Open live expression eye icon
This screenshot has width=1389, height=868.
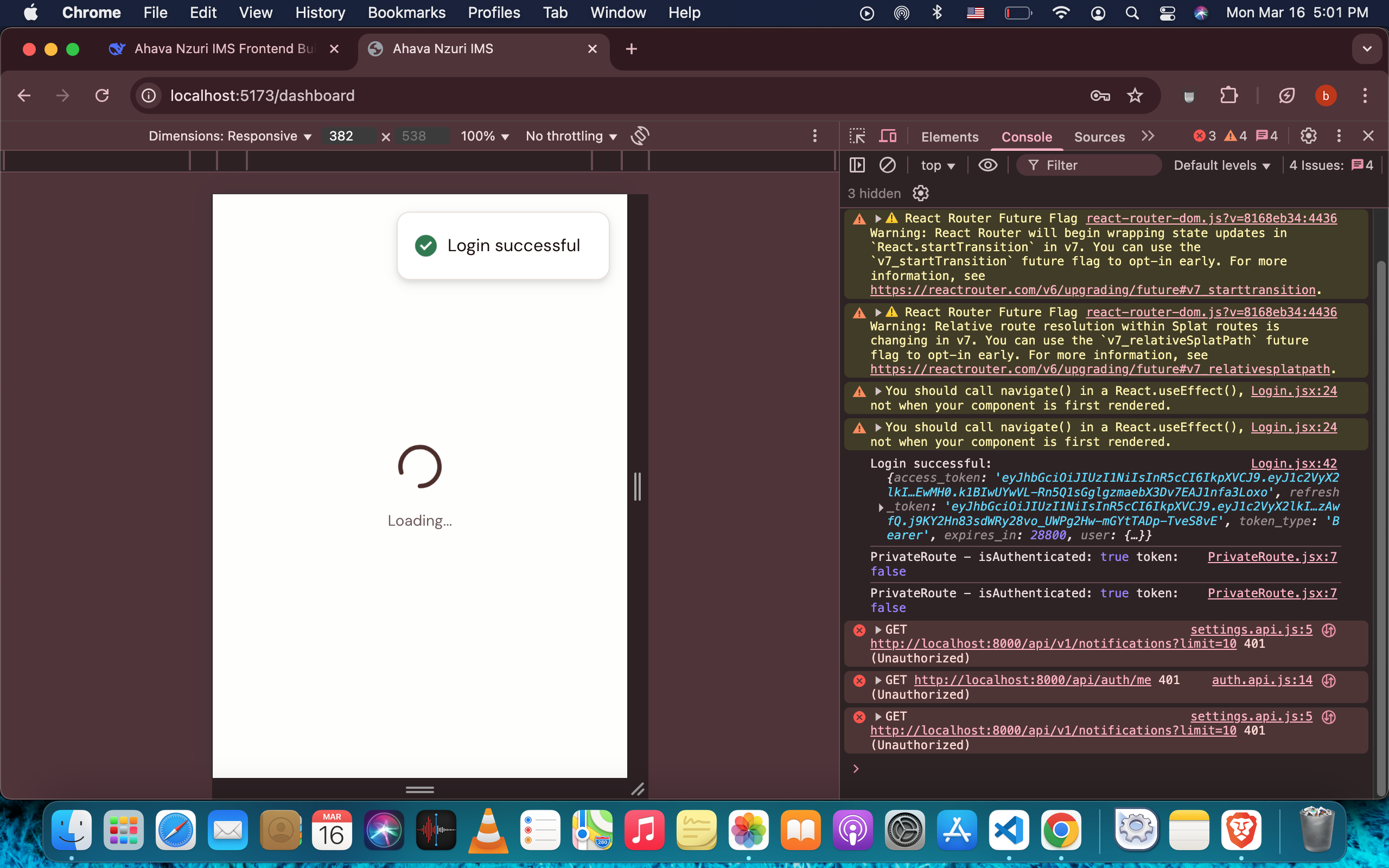click(987, 165)
